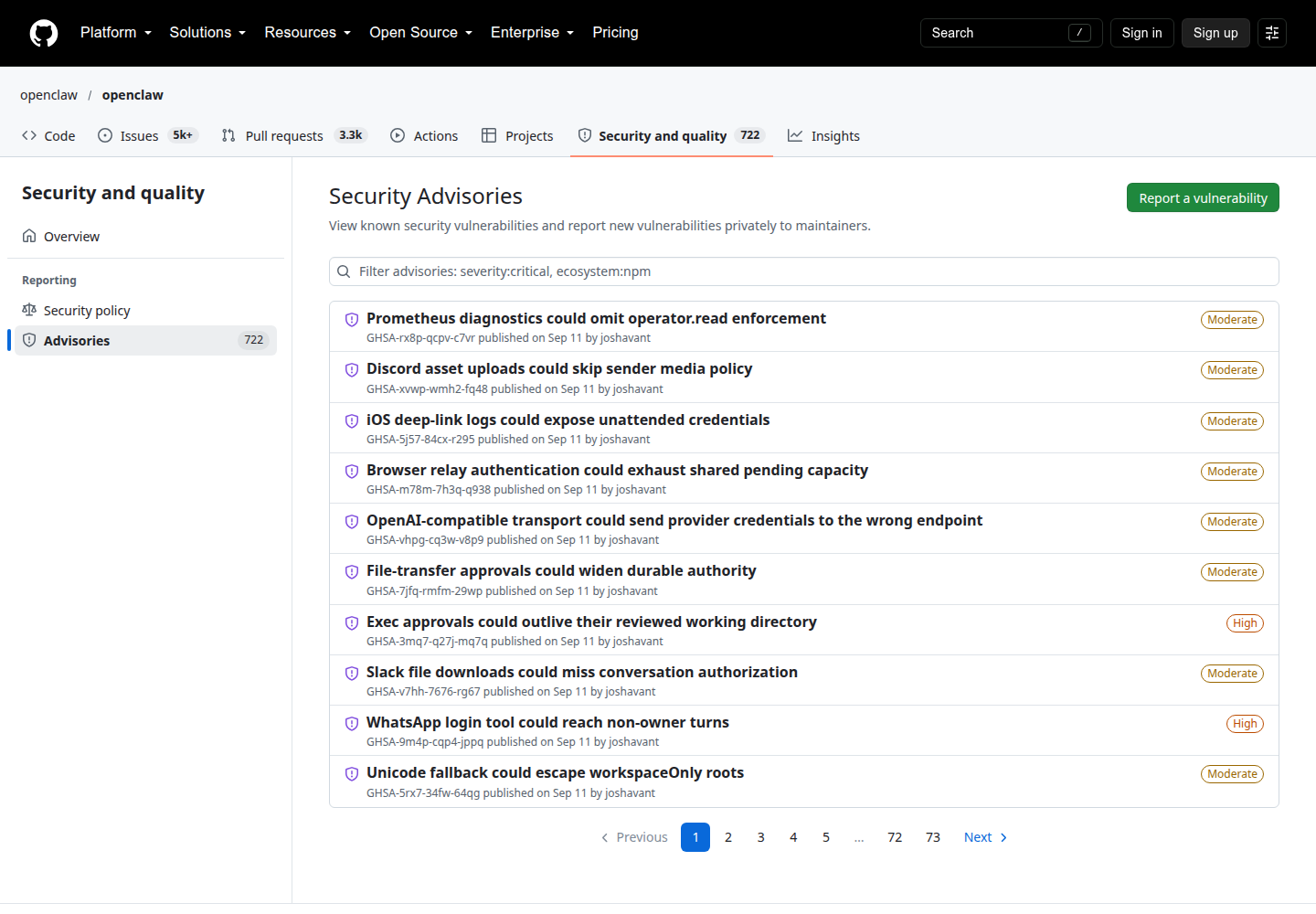Go to the Next page of advisories
This screenshot has width=1316, height=914.
click(x=986, y=837)
